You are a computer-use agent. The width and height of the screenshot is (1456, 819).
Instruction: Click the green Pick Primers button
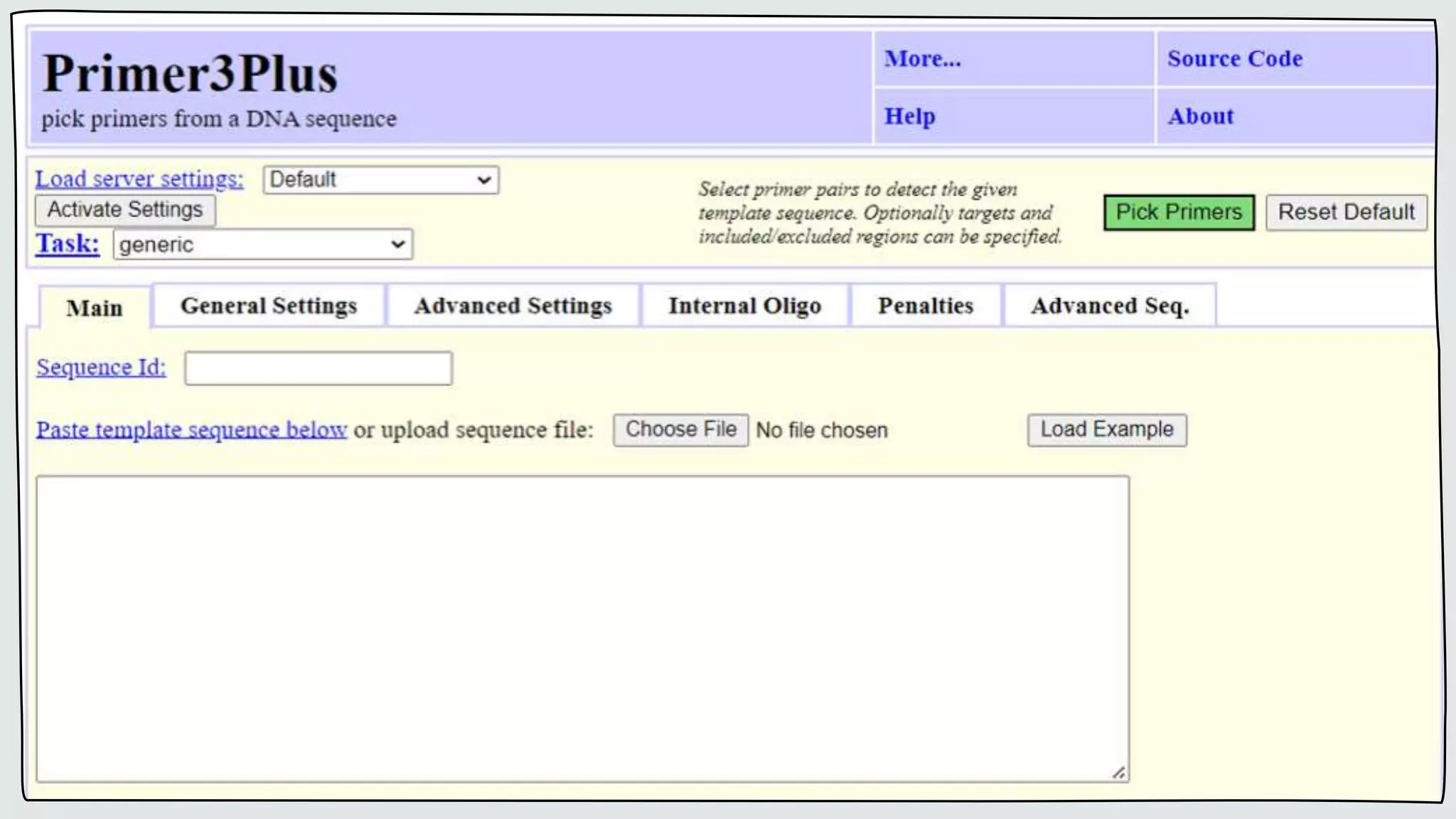[x=1179, y=212]
